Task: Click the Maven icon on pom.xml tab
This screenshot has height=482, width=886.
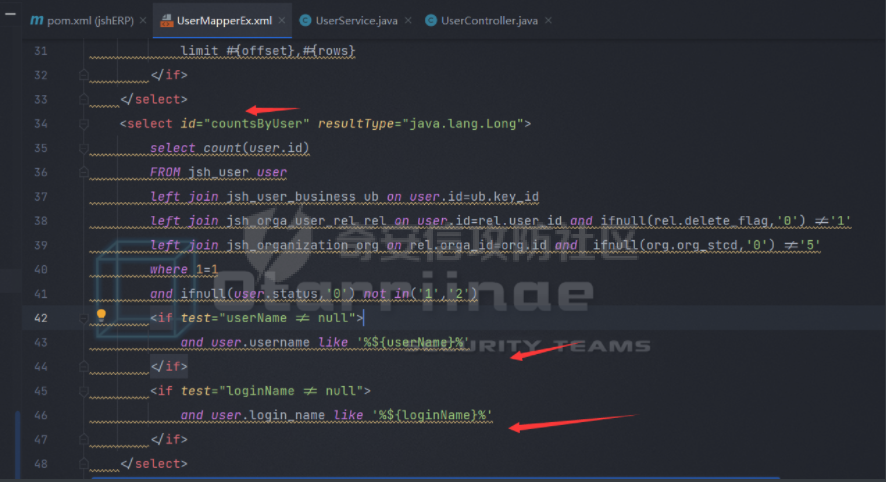Action: (x=36, y=20)
